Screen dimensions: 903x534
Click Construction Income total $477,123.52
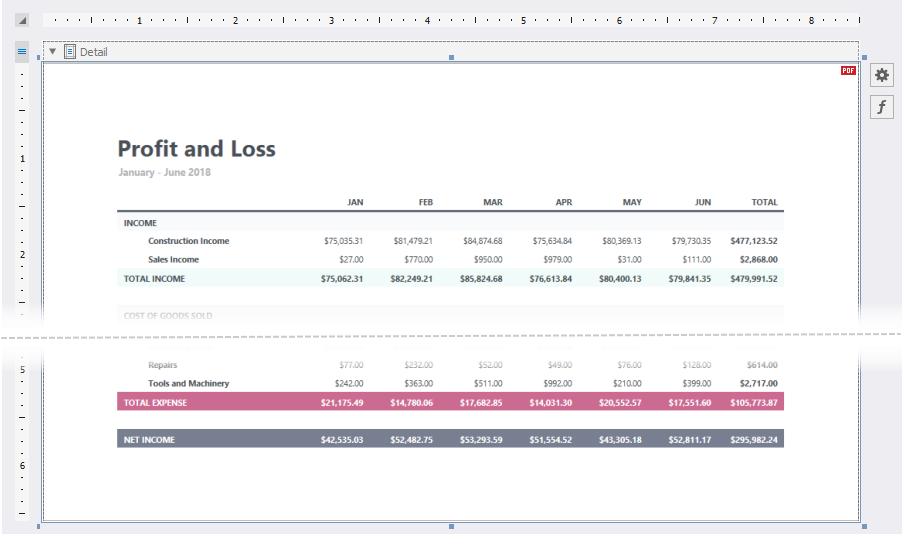coord(754,241)
